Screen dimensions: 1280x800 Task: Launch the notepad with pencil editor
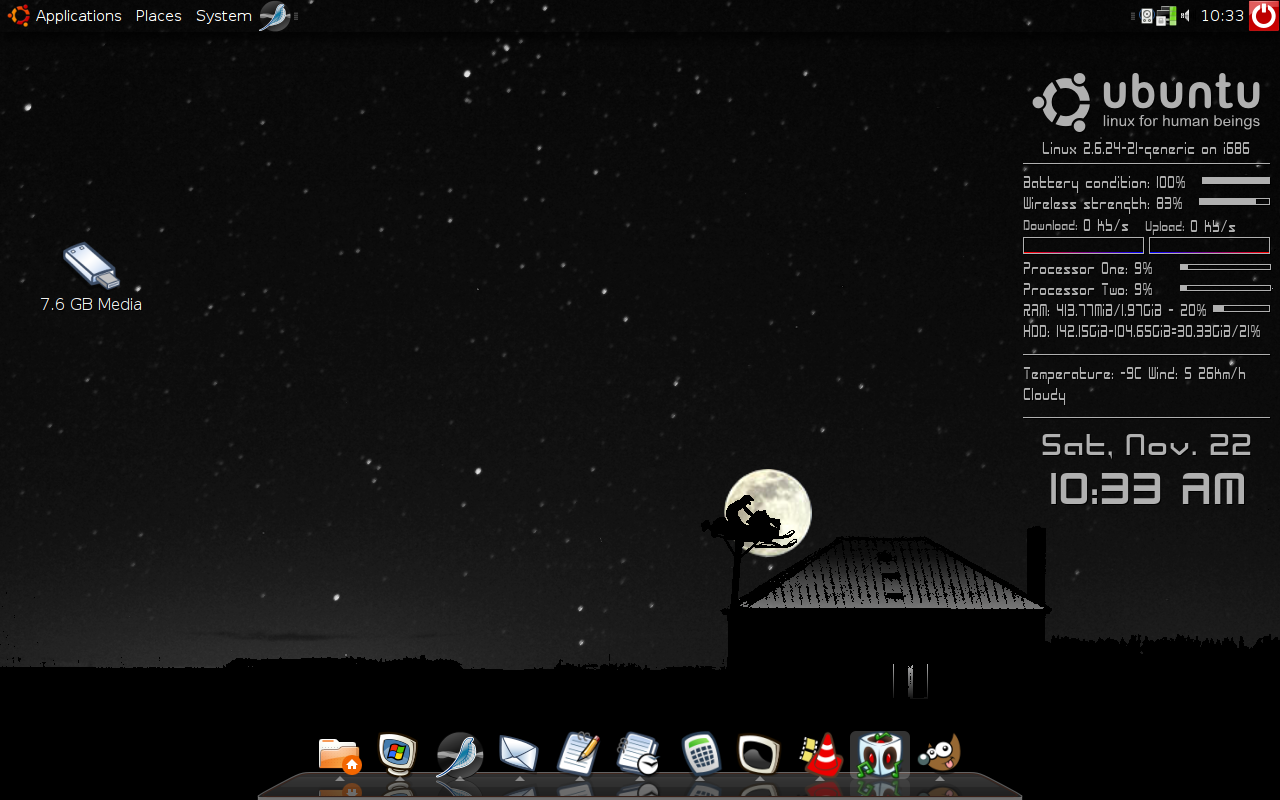[x=578, y=754]
